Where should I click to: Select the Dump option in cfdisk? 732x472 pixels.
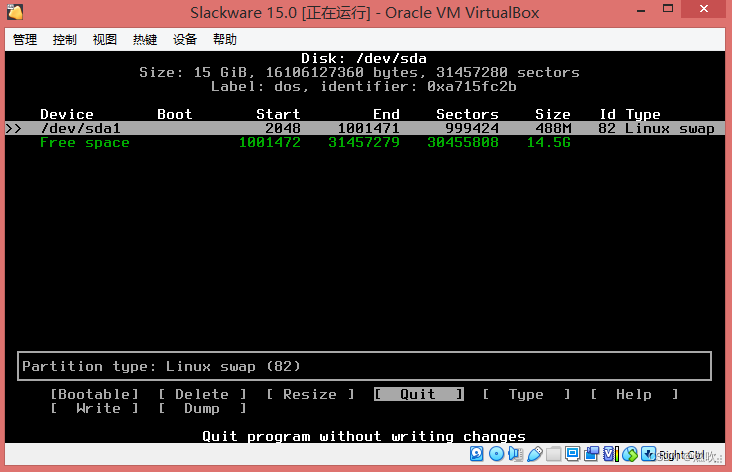point(202,409)
